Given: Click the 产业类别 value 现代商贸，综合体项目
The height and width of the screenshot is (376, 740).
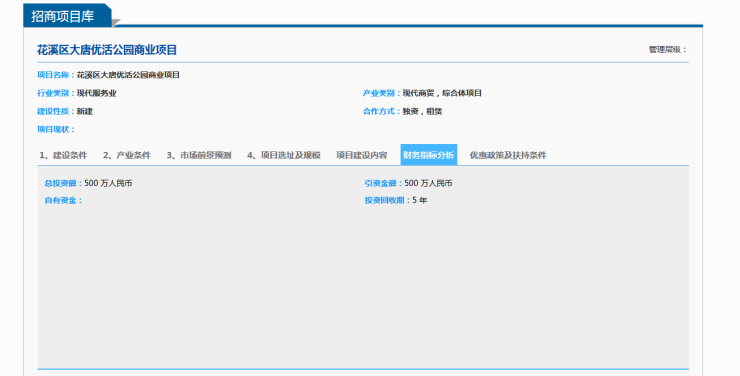Looking at the screenshot, I should [442, 93].
